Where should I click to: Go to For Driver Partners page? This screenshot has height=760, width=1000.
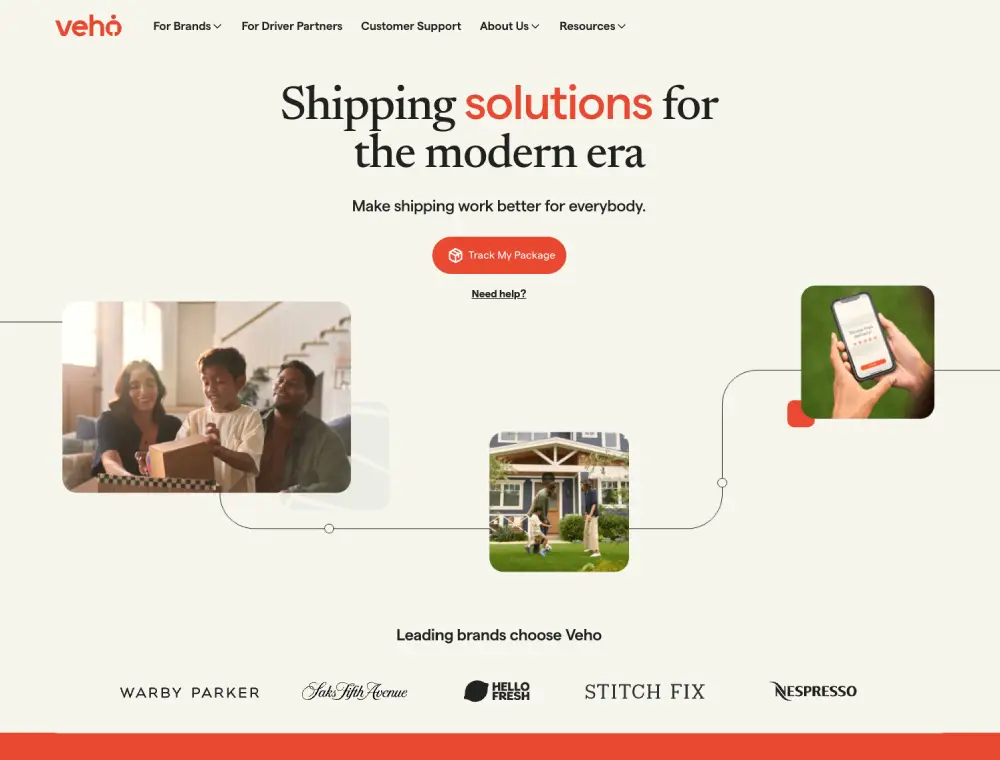pyautogui.click(x=291, y=26)
